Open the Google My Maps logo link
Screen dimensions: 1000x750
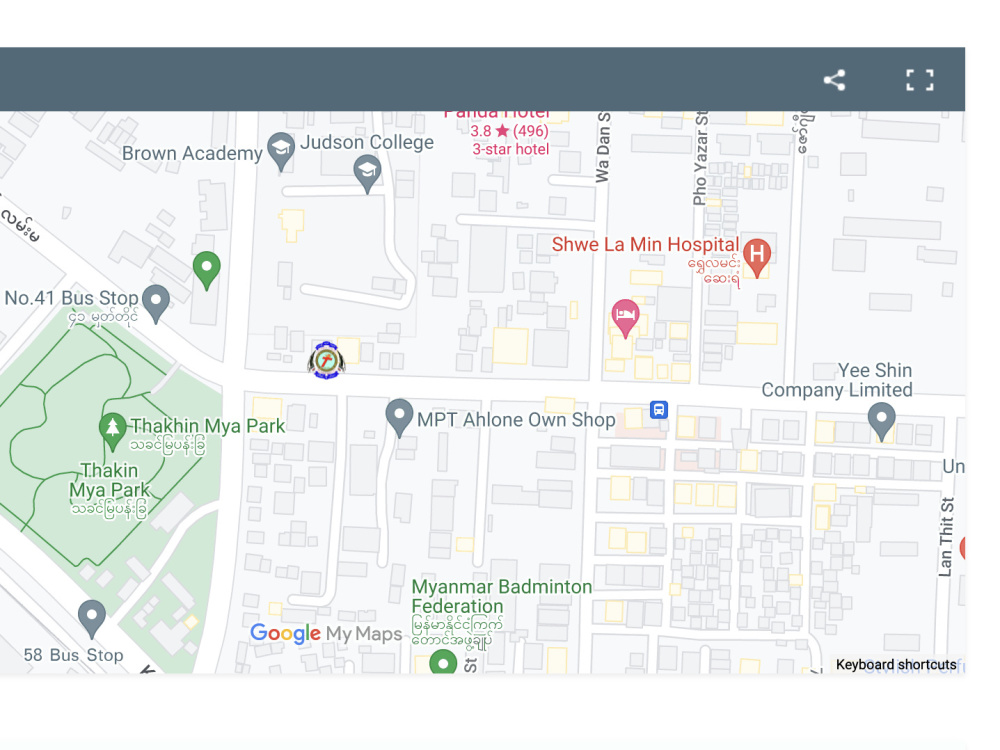pos(326,633)
